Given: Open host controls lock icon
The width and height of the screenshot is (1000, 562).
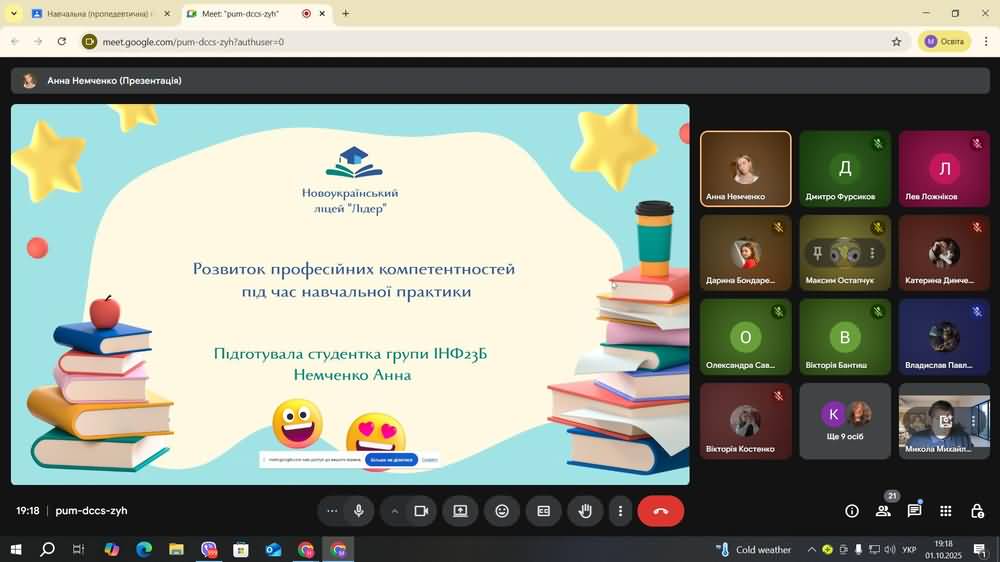Looking at the screenshot, I should point(977,511).
